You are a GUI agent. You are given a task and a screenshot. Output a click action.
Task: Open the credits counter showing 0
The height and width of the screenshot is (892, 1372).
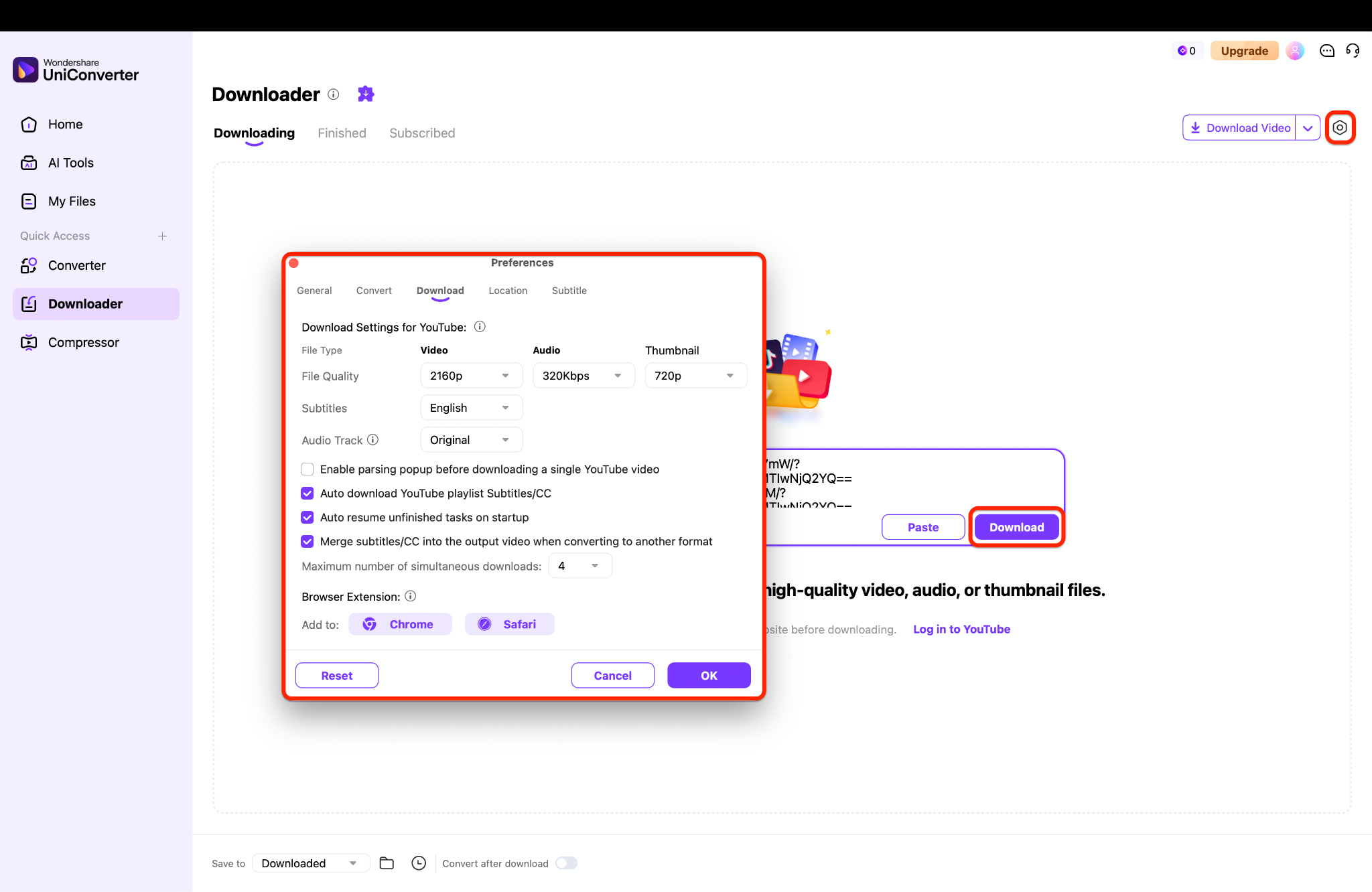coord(1186,51)
